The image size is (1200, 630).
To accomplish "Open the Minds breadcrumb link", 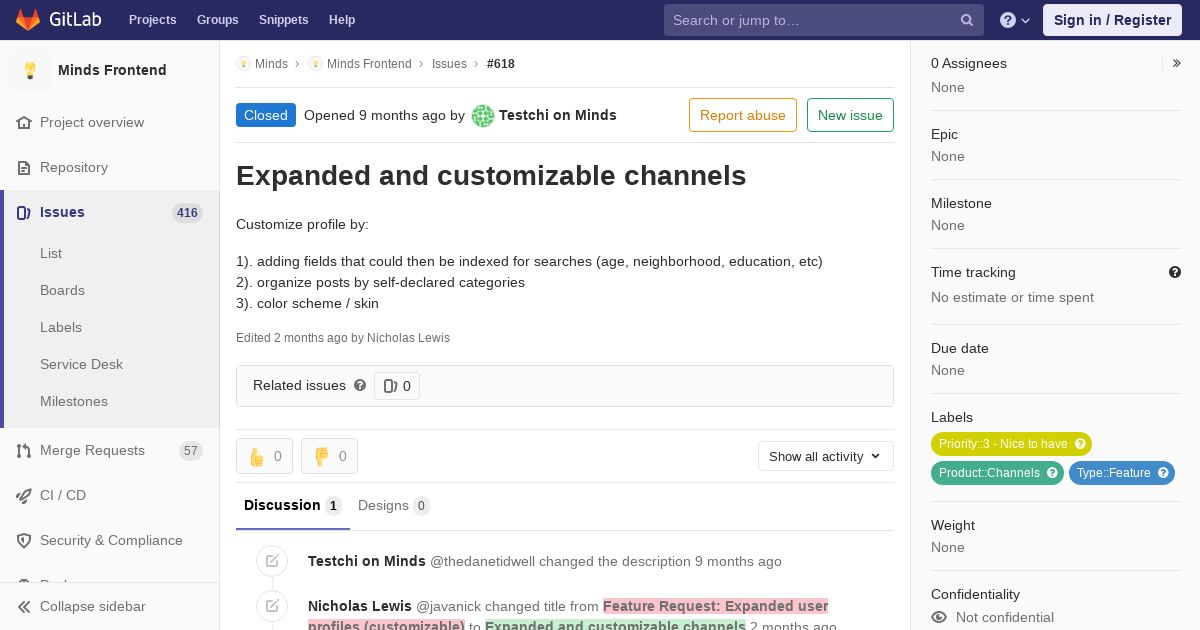I will [x=271, y=64].
